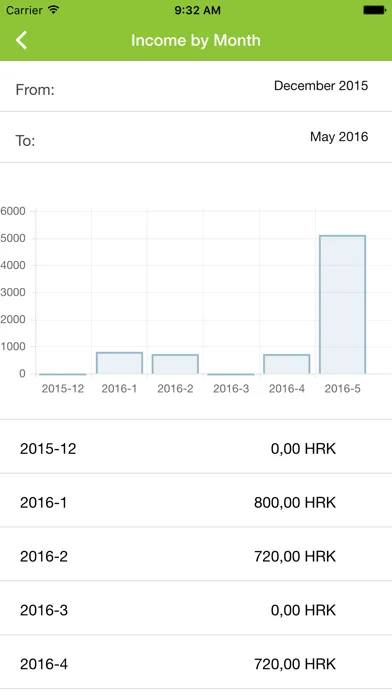Tap the back arrow in header
The width and height of the screenshot is (392, 696).
coord(21,40)
